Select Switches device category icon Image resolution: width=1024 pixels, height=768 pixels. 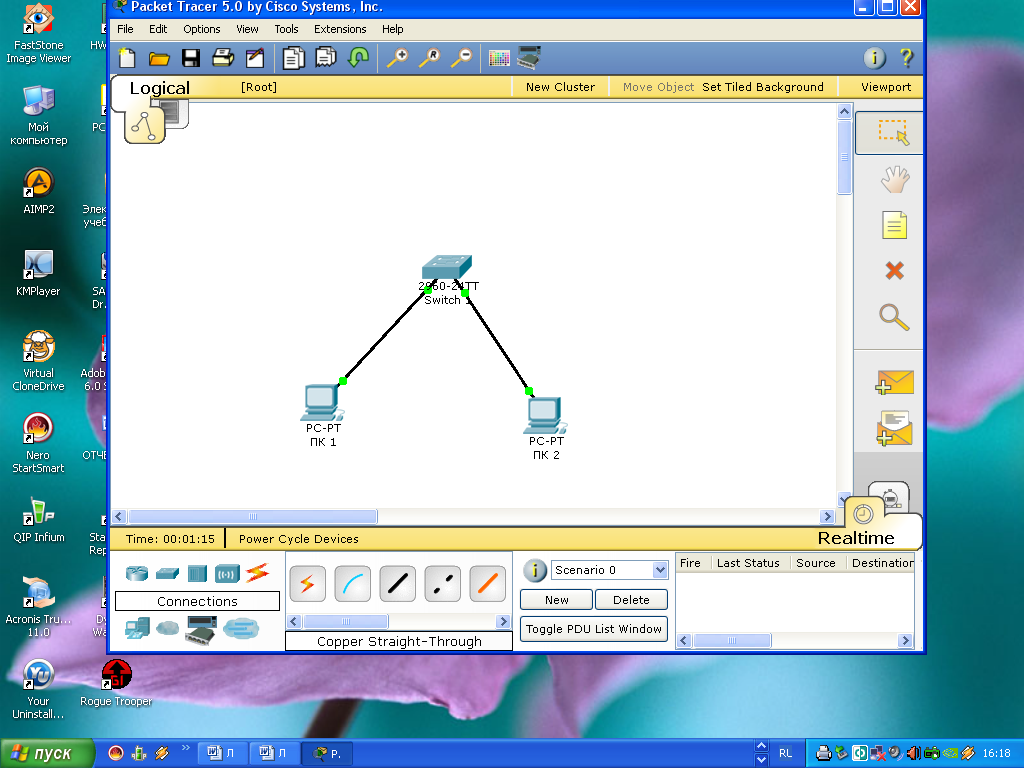pyautogui.click(x=167, y=573)
